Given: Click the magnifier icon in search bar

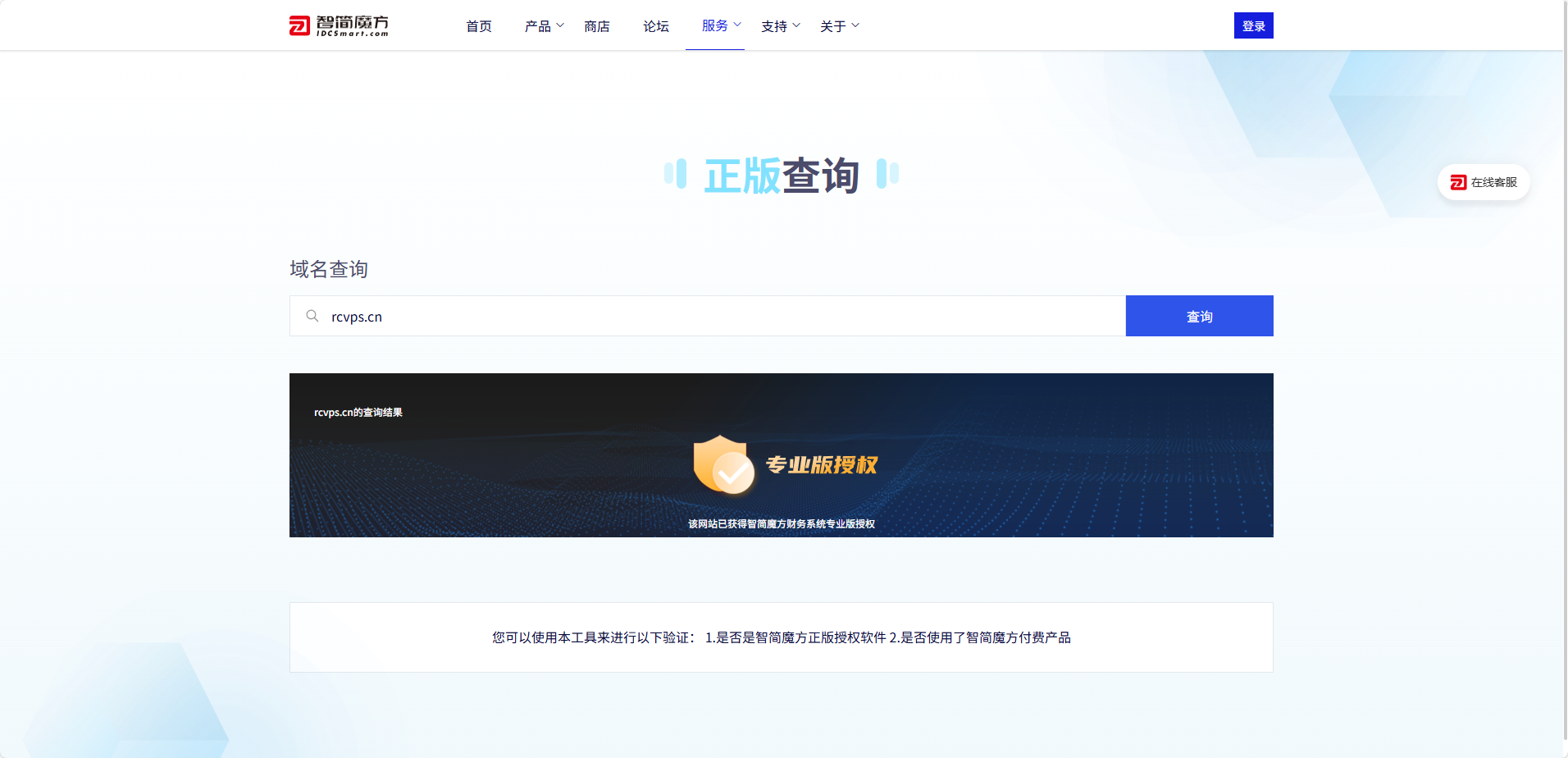Looking at the screenshot, I should coord(312,316).
